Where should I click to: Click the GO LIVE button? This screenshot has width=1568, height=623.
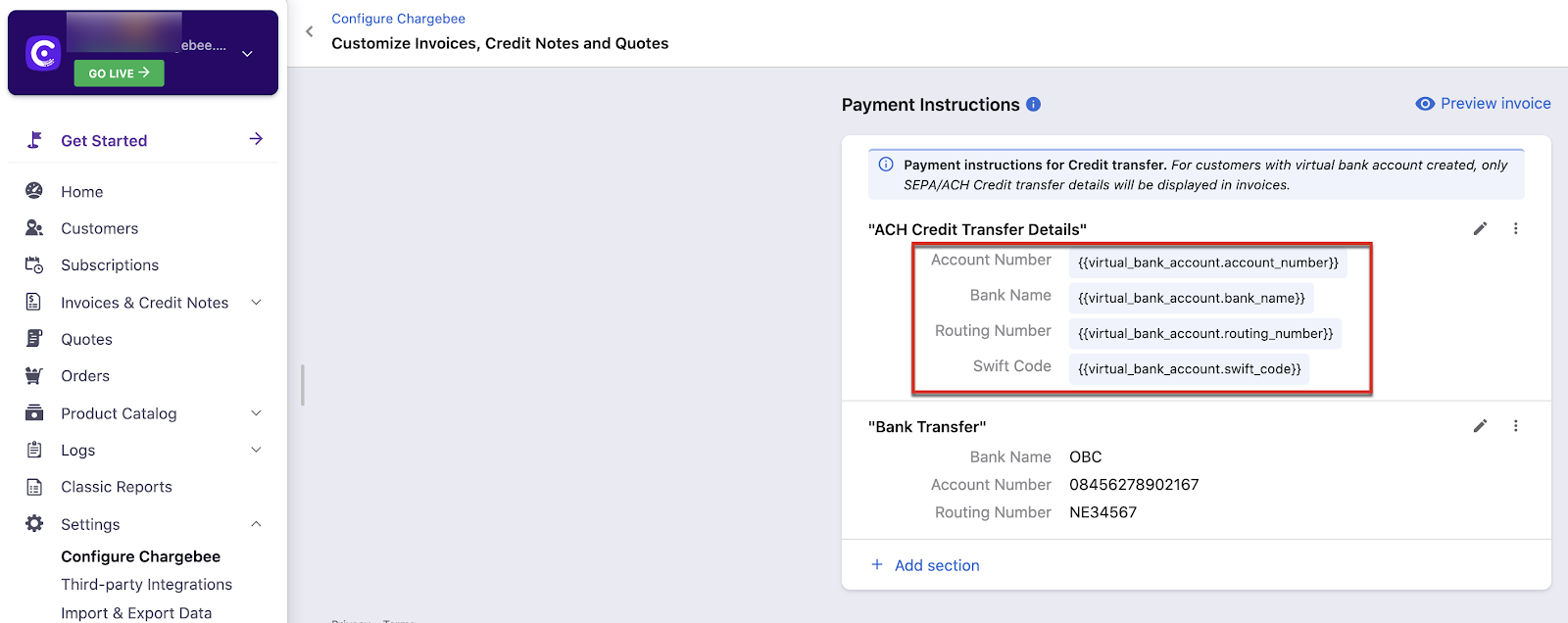119,73
